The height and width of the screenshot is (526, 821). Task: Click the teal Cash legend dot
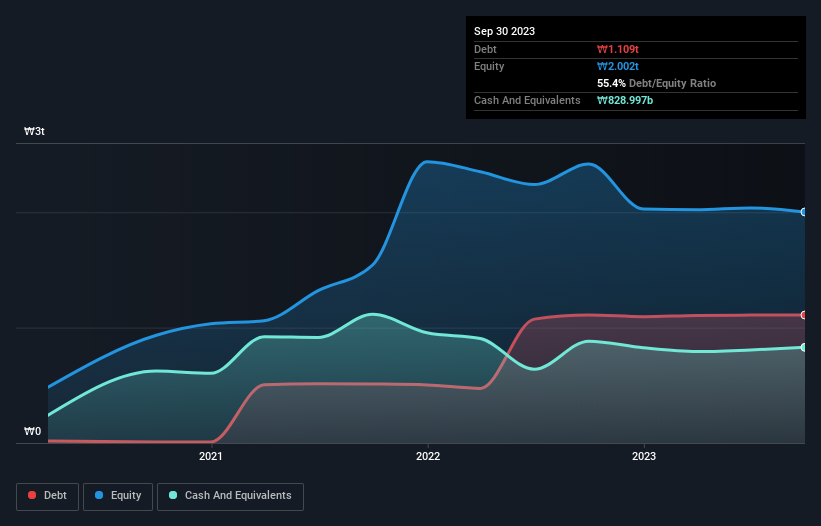pos(173,495)
